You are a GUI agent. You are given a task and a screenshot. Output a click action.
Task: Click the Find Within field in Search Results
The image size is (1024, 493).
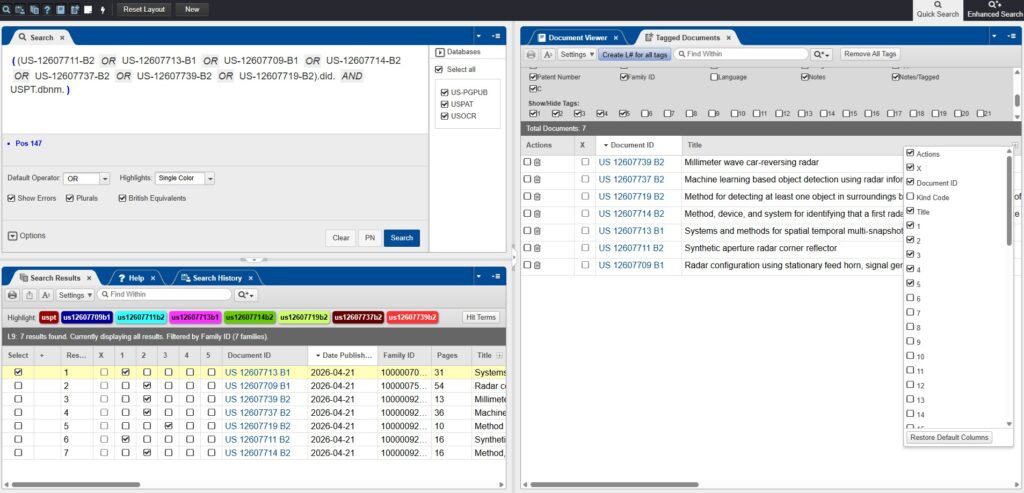(165, 295)
